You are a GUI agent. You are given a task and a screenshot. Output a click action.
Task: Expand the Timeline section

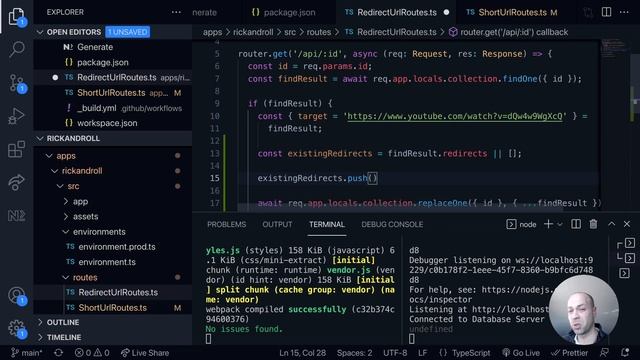[113, 337]
